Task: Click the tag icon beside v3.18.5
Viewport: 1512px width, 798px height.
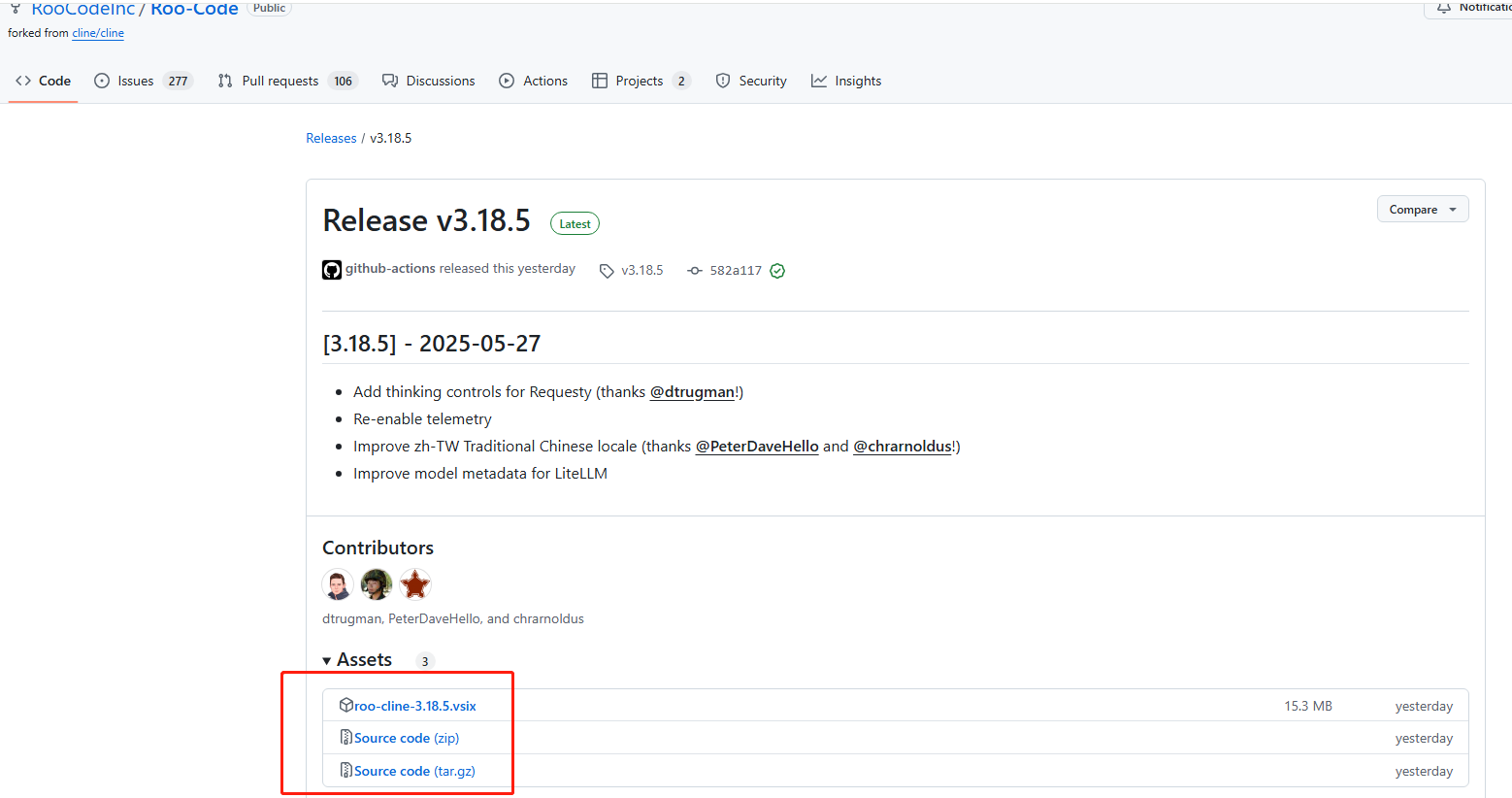Action: click(607, 271)
